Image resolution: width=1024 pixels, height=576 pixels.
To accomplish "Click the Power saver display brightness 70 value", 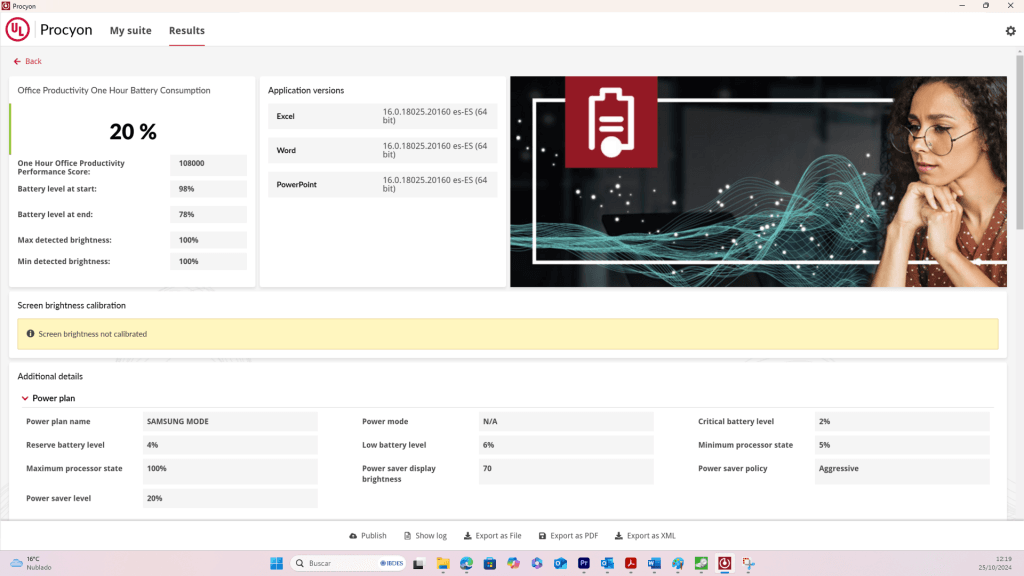I will coord(566,472).
